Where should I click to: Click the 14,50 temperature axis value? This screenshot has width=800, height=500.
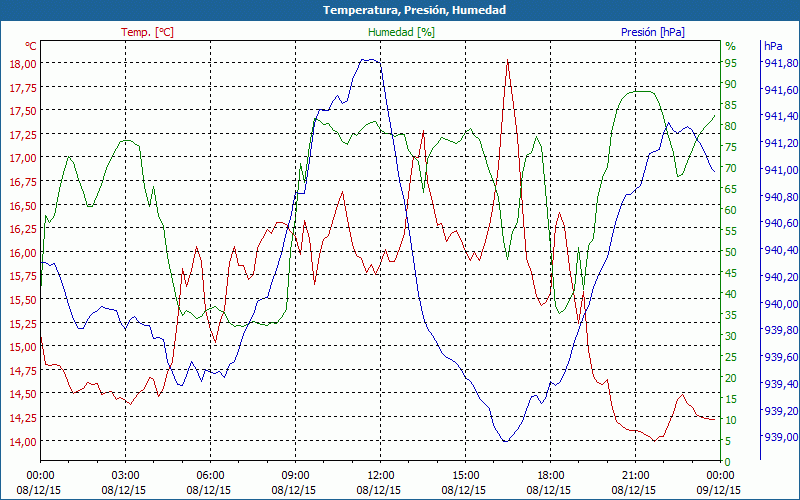pyautogui.click(x=23, y=394)
